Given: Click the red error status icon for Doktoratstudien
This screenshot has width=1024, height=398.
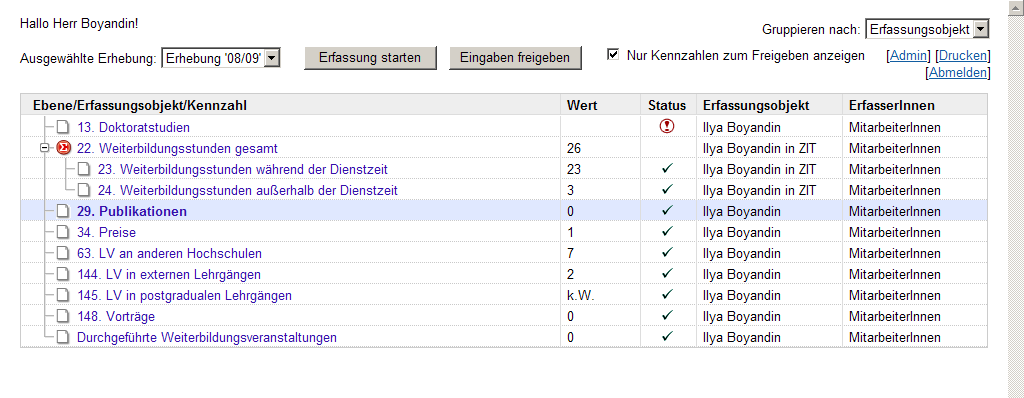Looking at the screenshot, I should tap(667, 127).
